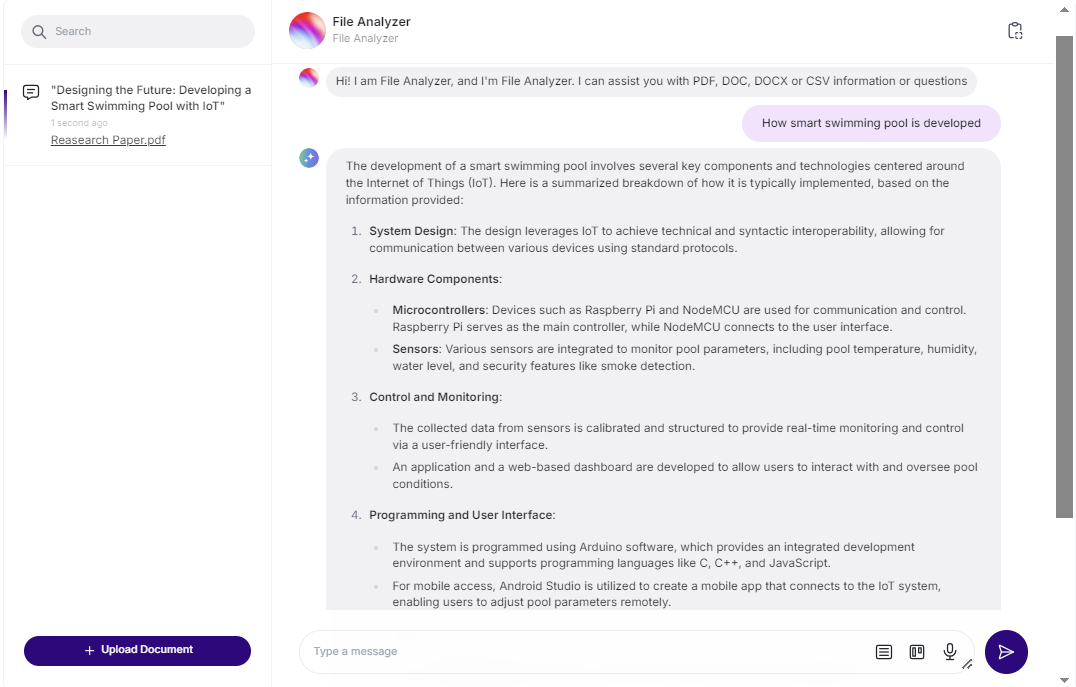Click the chat bubble icon beside the conversation title
This screenshot has height=687, width=1076.
pos(31,92)
